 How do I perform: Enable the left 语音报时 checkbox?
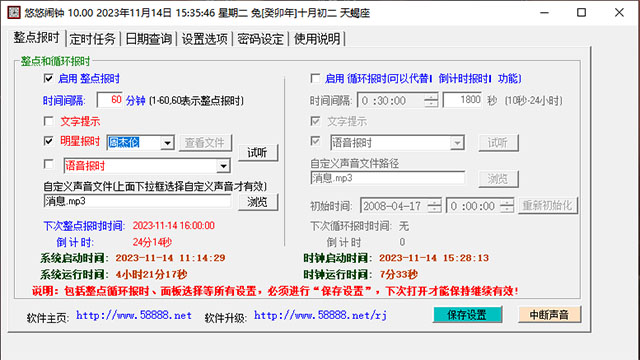click(x=49, y=164)
